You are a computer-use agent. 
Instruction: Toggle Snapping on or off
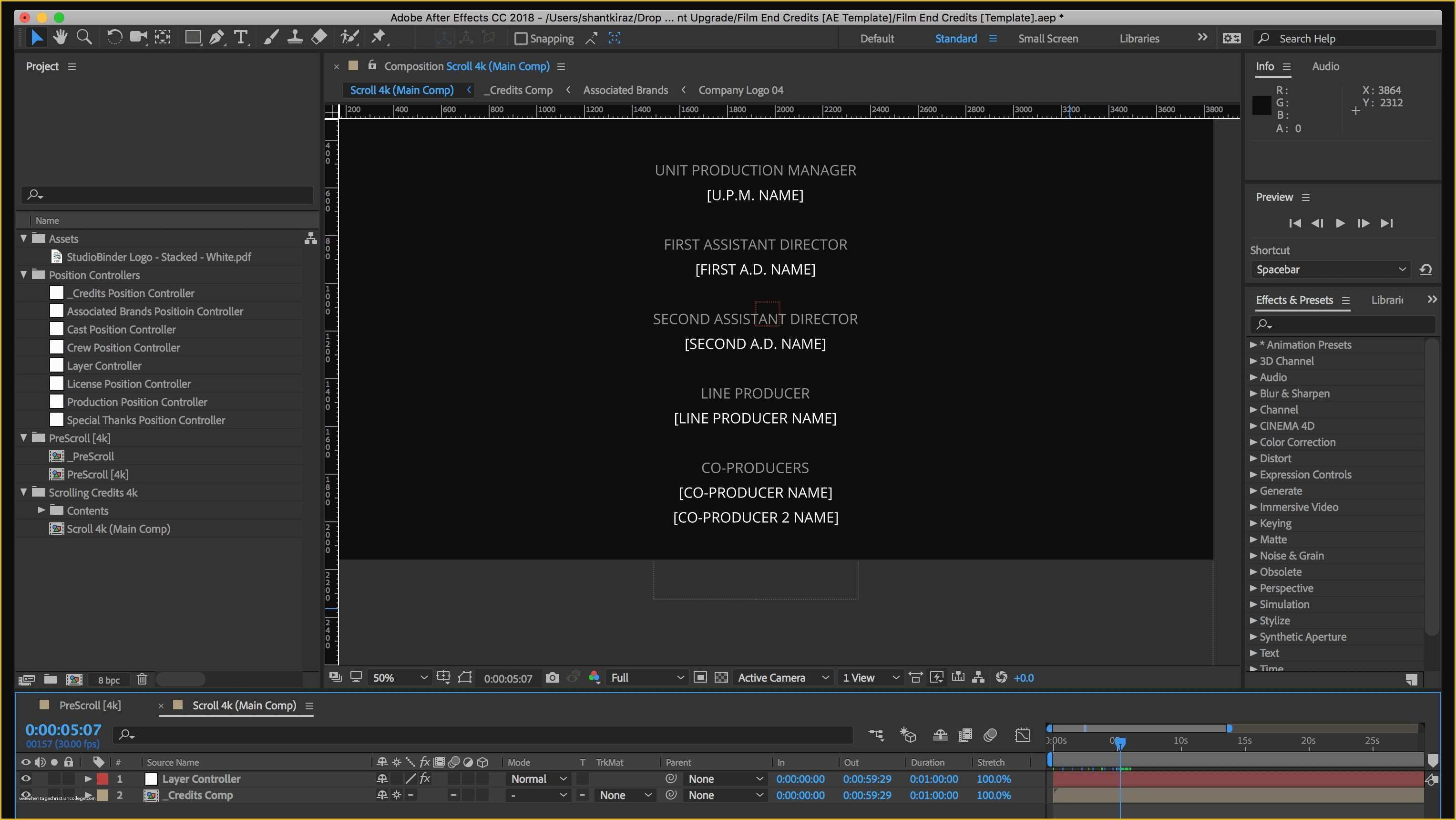(521, 38)
